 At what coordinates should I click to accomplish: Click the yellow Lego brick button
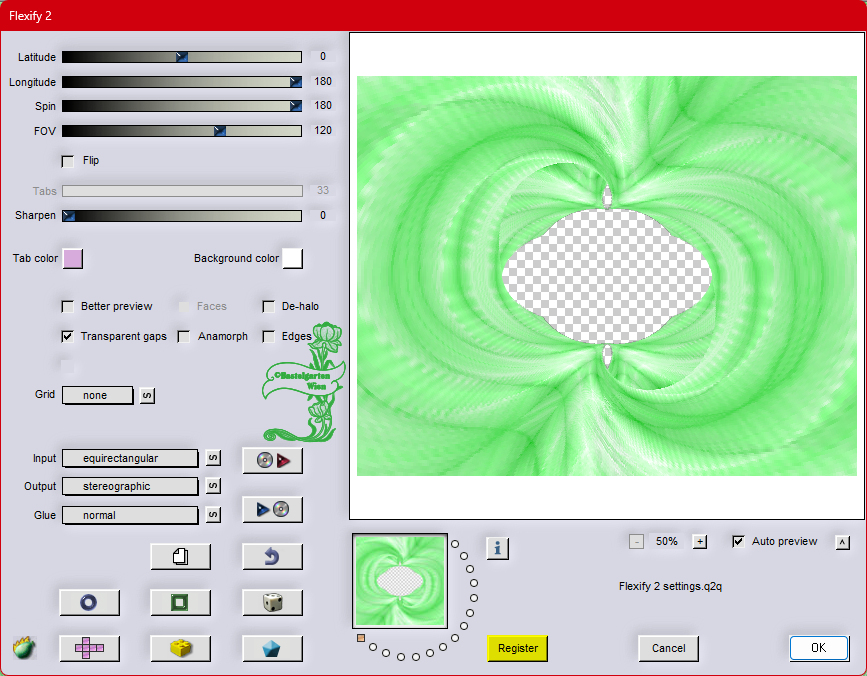pos(180,648)
